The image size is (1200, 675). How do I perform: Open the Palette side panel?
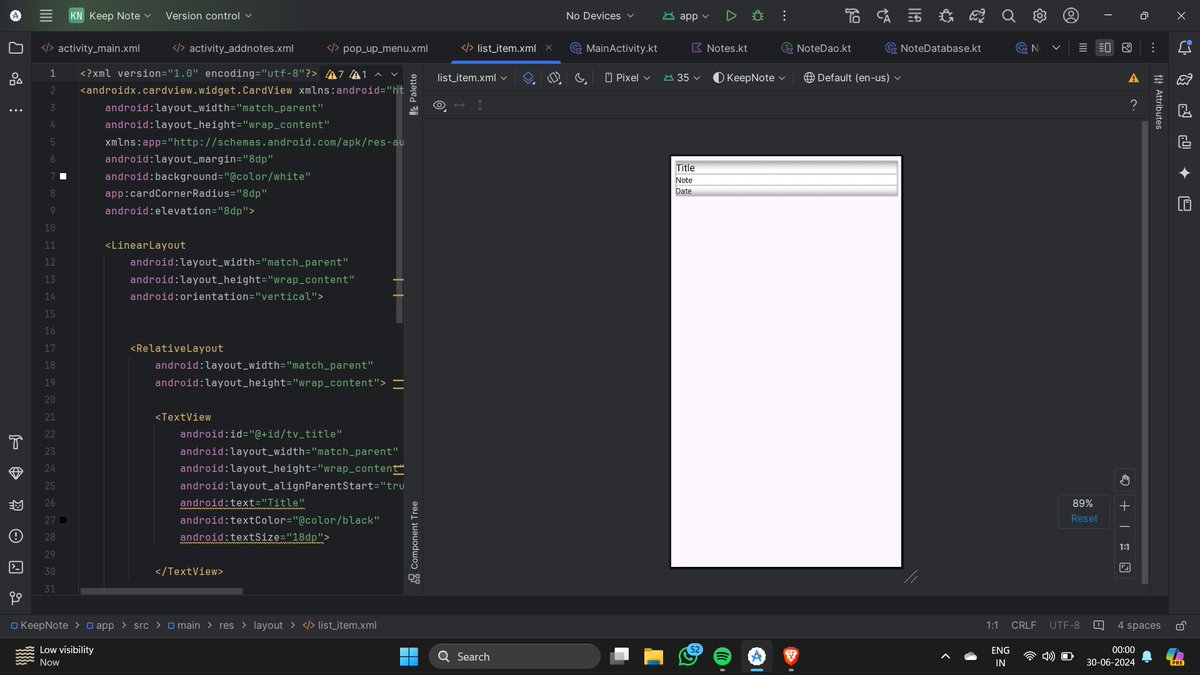(414, 95)
